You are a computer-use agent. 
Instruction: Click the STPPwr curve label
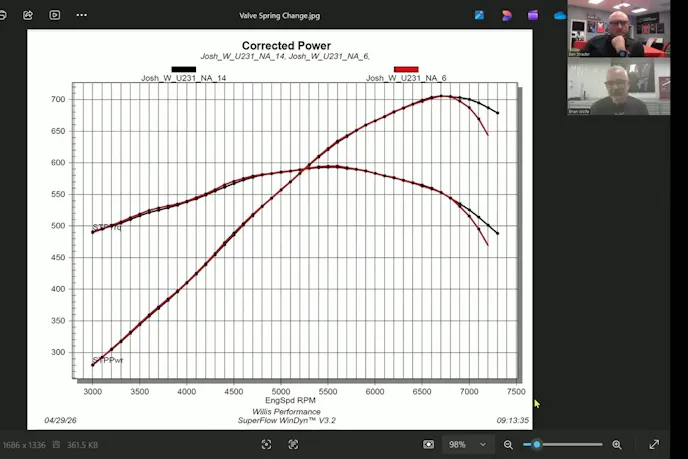coord(108,360)
